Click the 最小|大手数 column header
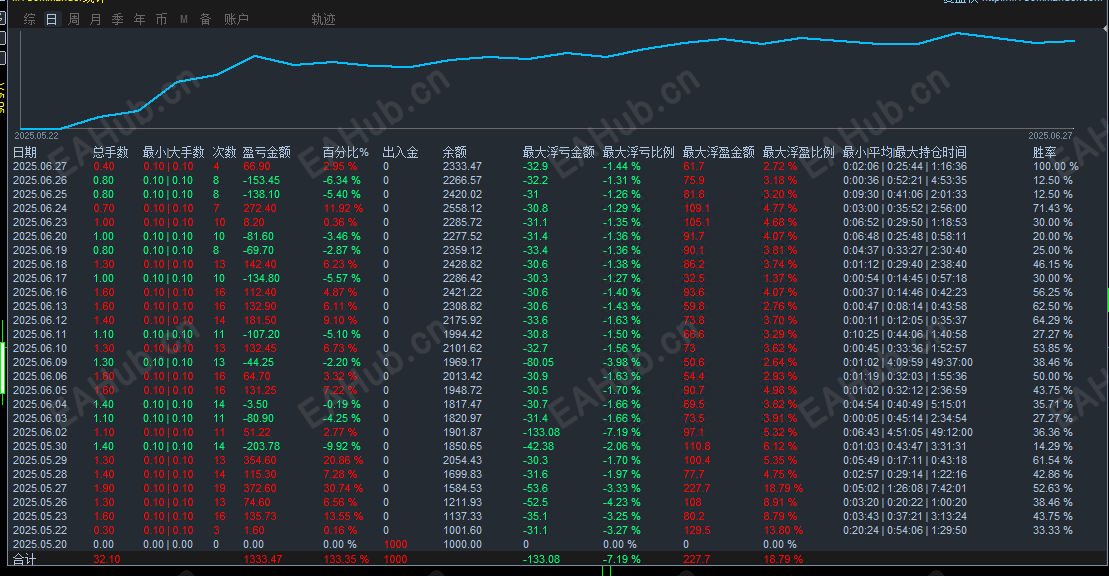 tap(173, 152)
